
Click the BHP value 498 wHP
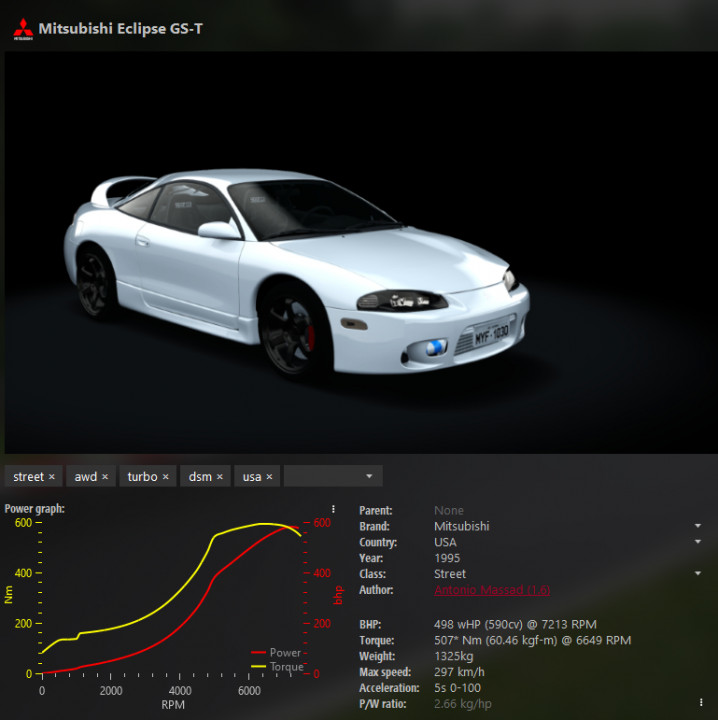pos(515,624)
